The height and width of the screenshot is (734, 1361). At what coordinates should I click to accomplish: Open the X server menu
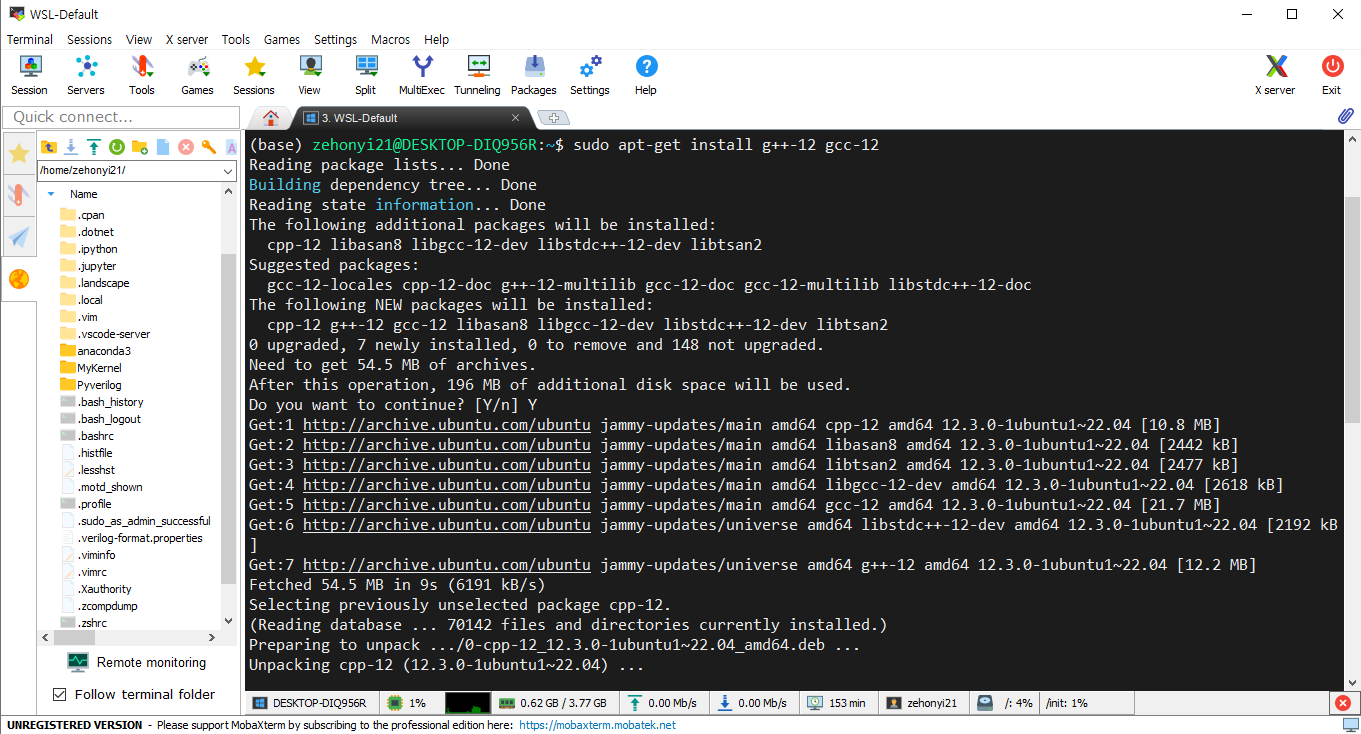point(187,40)
